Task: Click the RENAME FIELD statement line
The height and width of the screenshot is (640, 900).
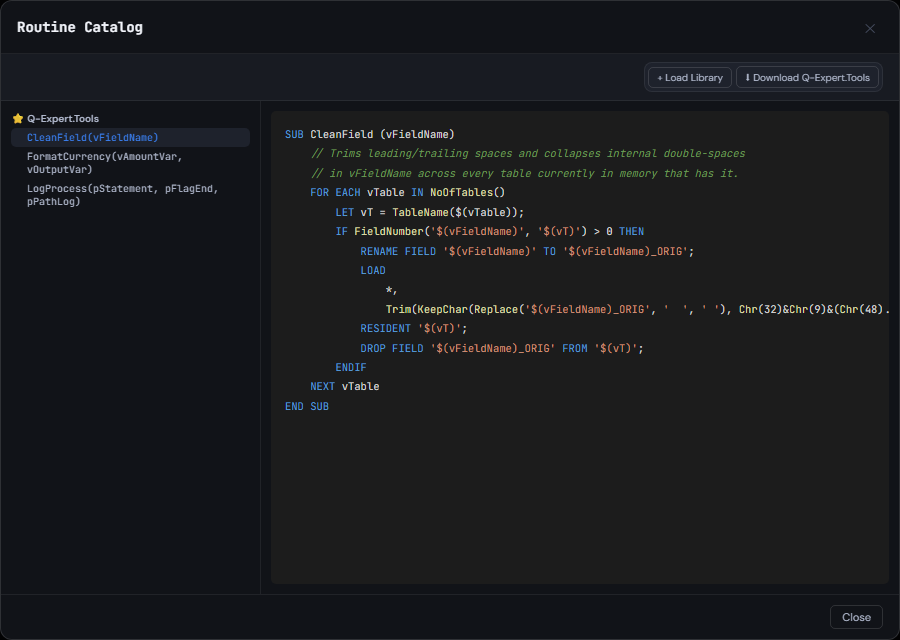Action: click(x=527, y=251)
